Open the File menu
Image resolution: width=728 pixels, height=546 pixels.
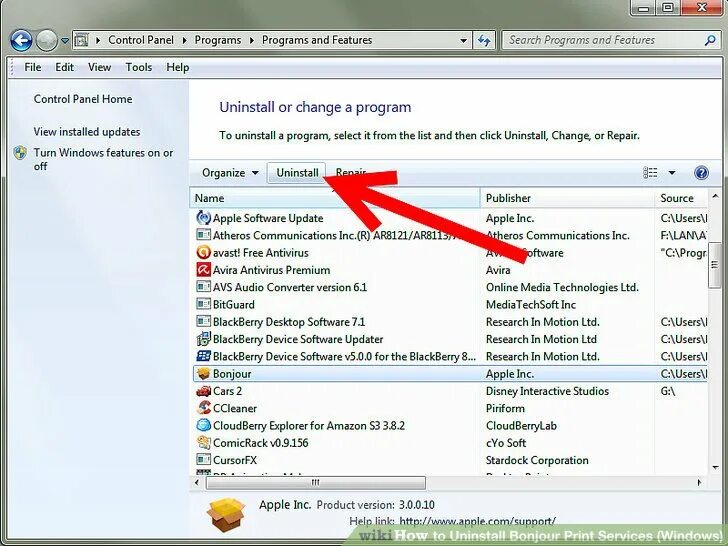tap(32, 67)
